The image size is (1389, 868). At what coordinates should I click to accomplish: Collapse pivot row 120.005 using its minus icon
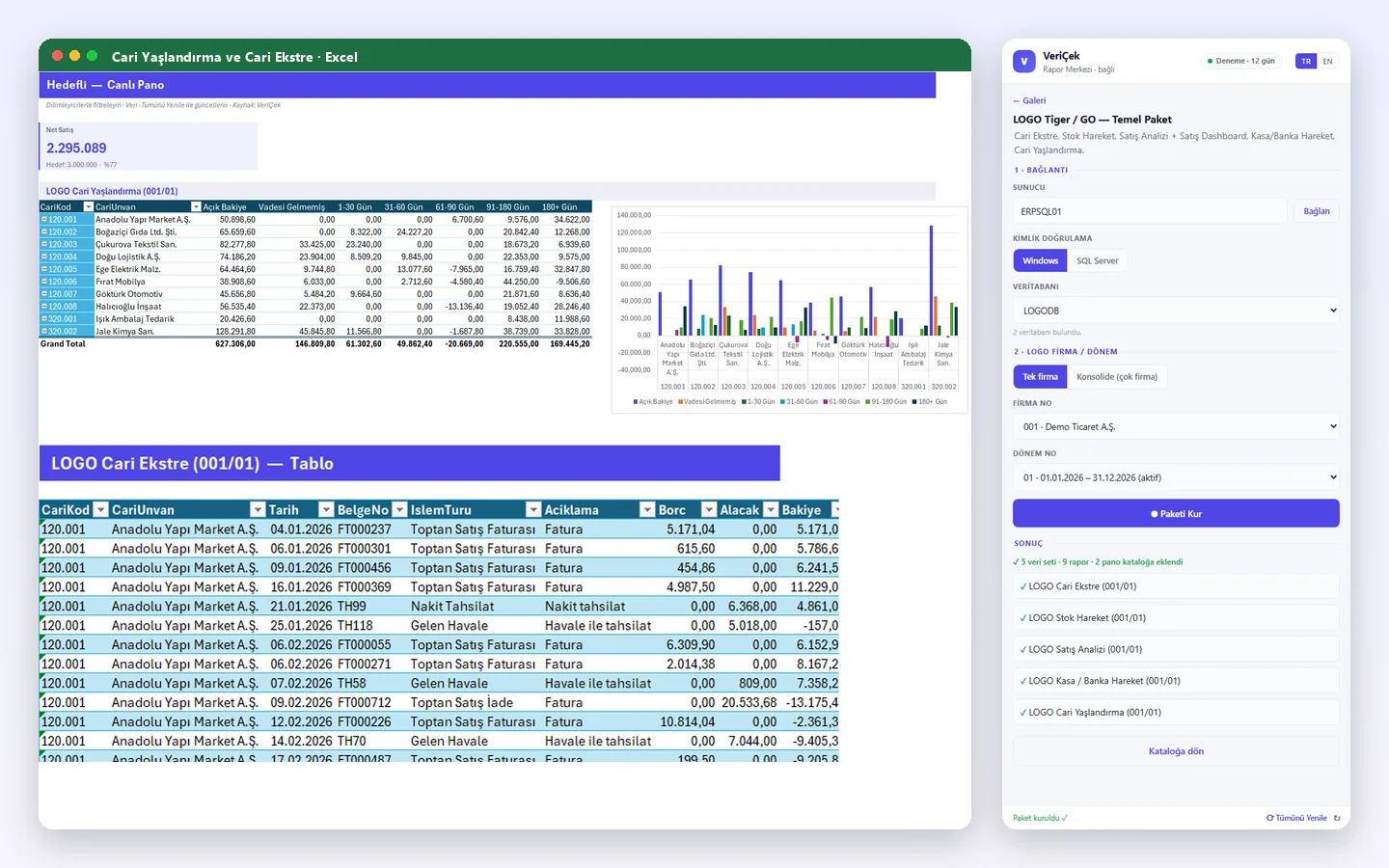[43, 270]
